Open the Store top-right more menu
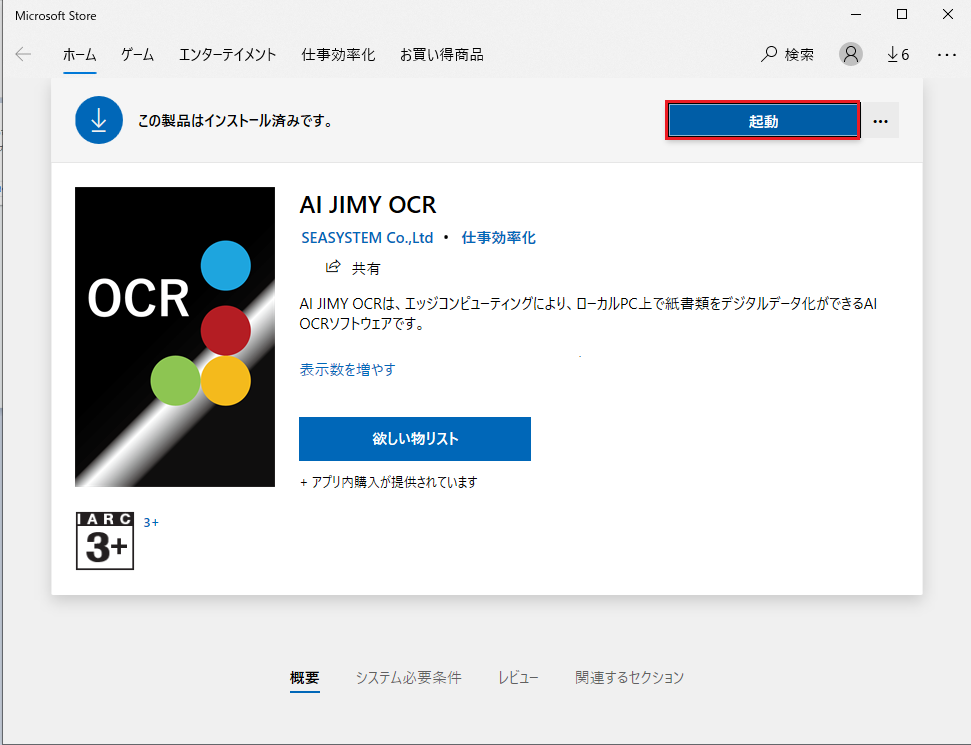Image resolution: width=971 pixels, height=745 pixels. (x=946, y=55)
